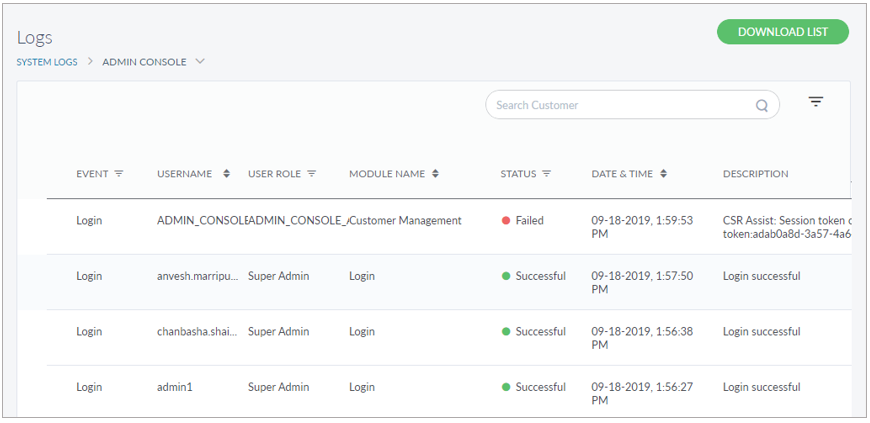Click the Description column header
Viewport: 870px width, 423px height.
click(755, 174)
